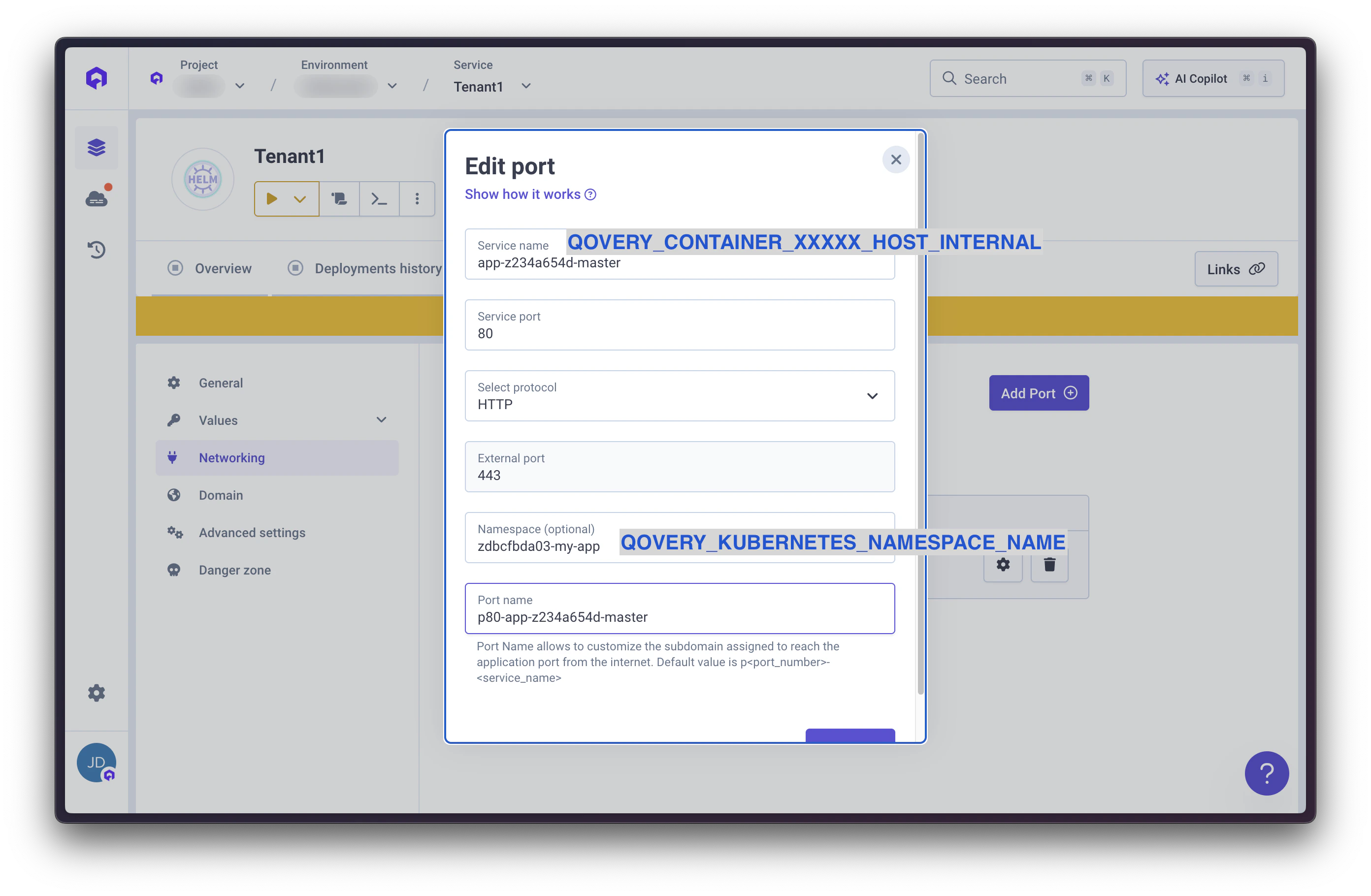Image resolution: width=1371 pixels, height=896 pixels.
Task: Click the help question mark icon
Action: [1266, 773]
